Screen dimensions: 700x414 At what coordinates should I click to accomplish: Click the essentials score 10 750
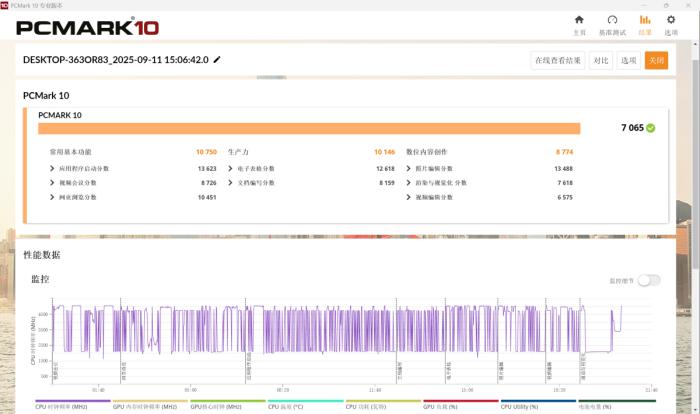coord(206,152)
